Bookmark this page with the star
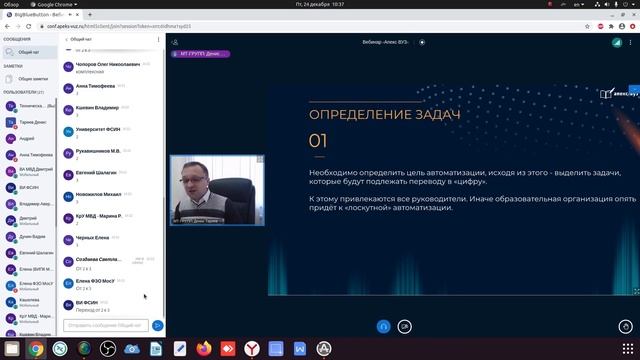 (587, 26)
